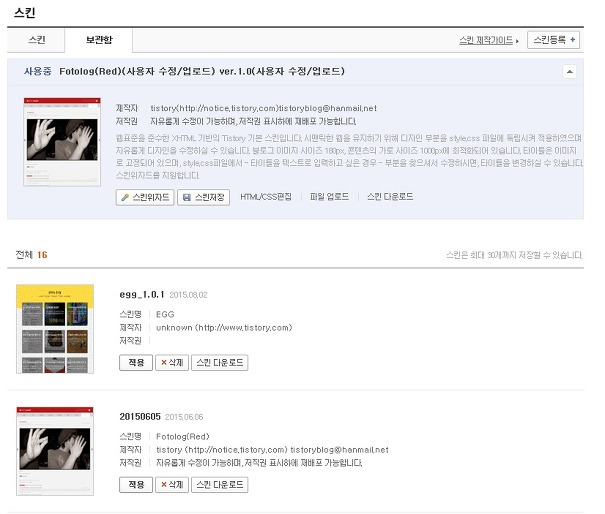Select the 보관함 tab
Screen dimensions: 605x514
pos(99,40)
